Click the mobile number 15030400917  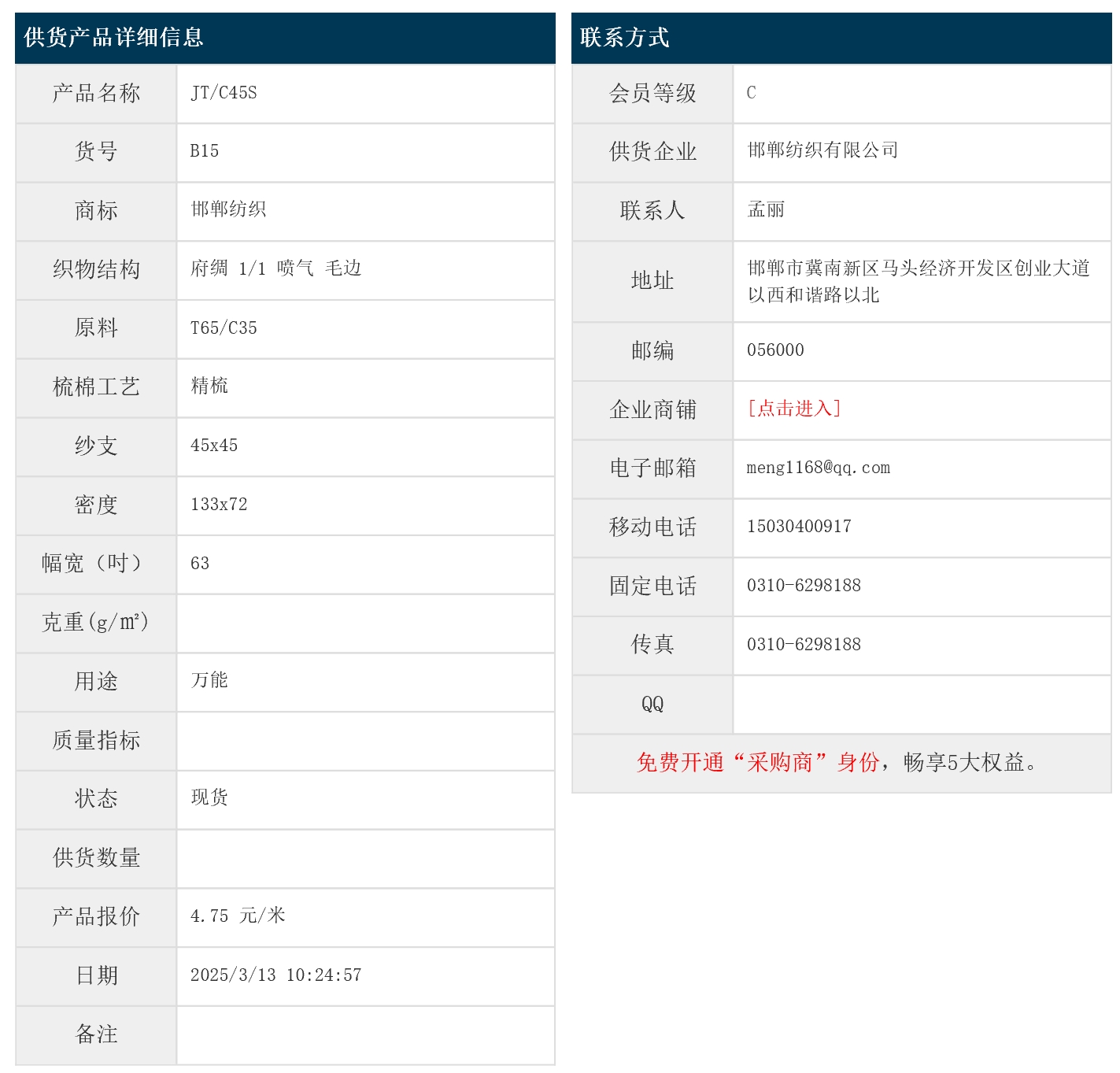(799, 527)
